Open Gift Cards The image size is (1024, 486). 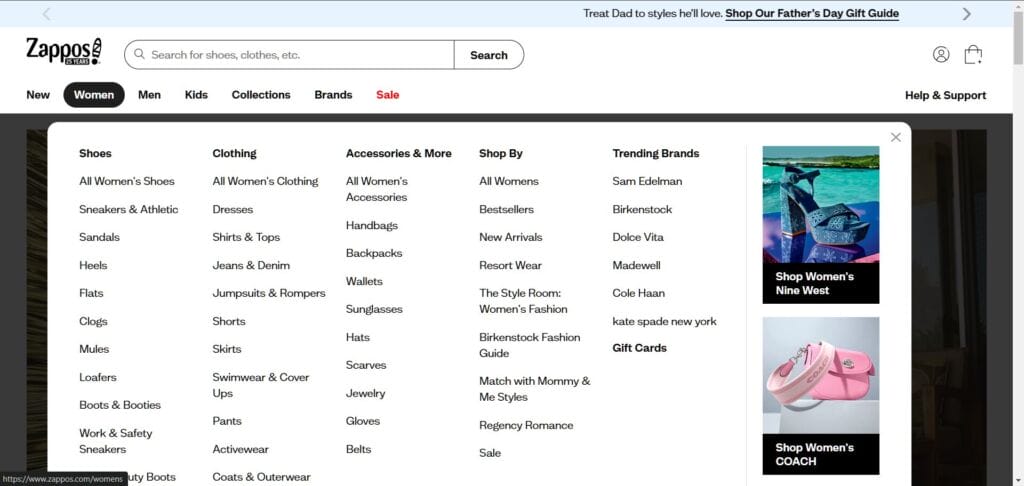639,348
